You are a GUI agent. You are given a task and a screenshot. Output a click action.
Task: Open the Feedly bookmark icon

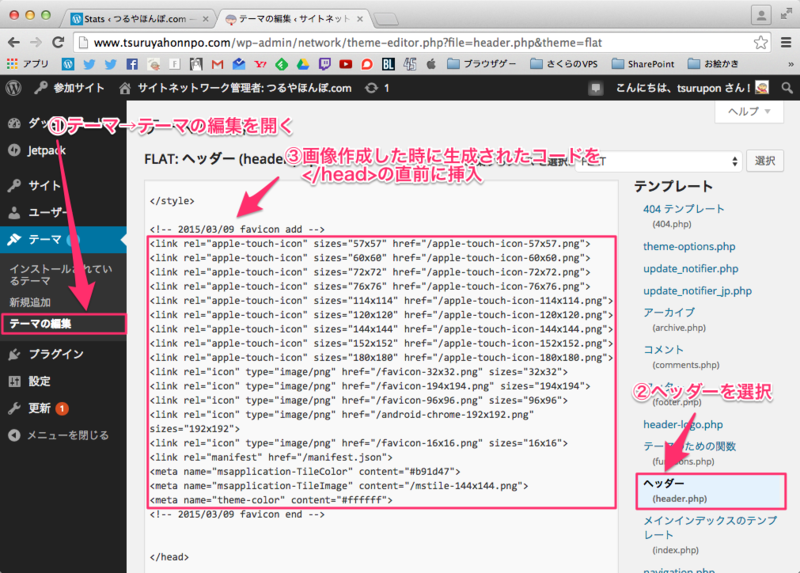pyautogui.click(x=282, y=64)
